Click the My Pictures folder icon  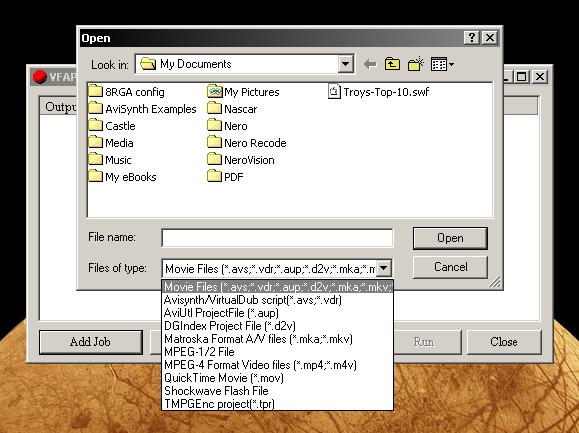click(x=215, y=91)
